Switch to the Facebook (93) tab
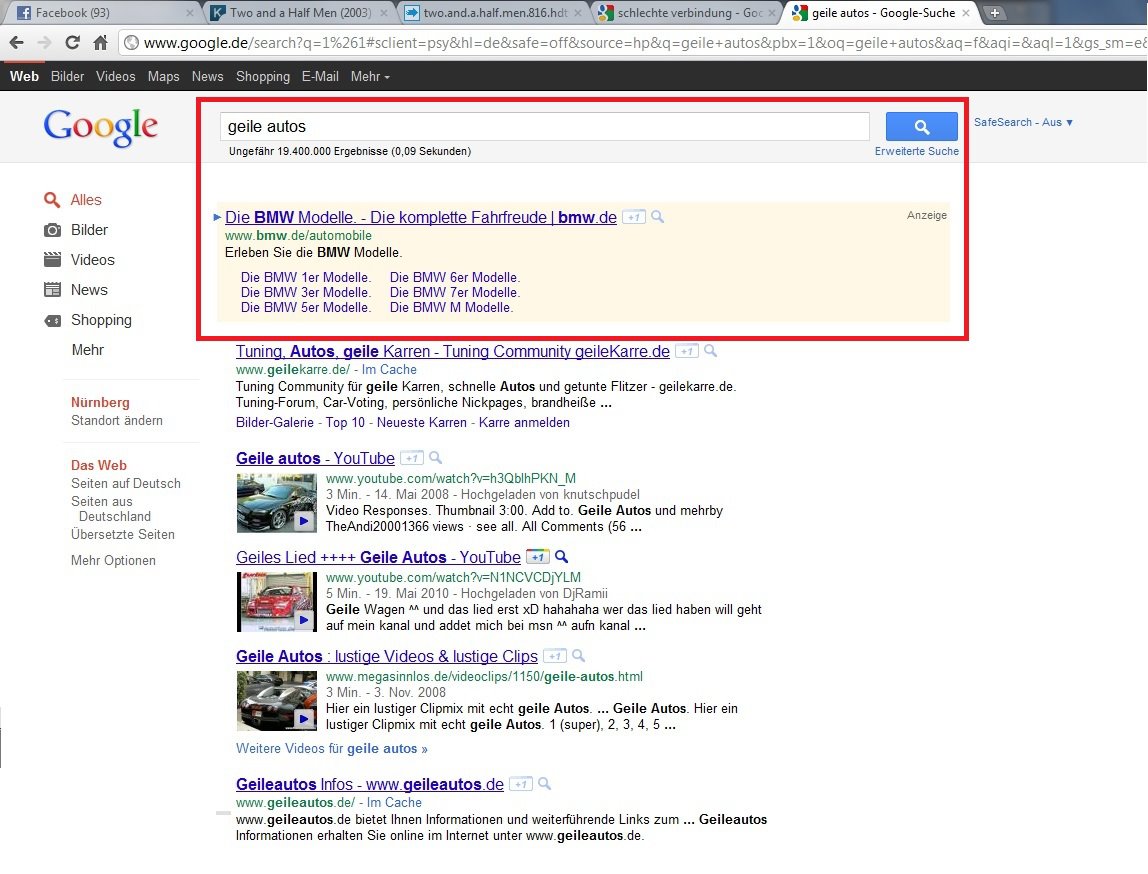 click(x=102, y=12)
